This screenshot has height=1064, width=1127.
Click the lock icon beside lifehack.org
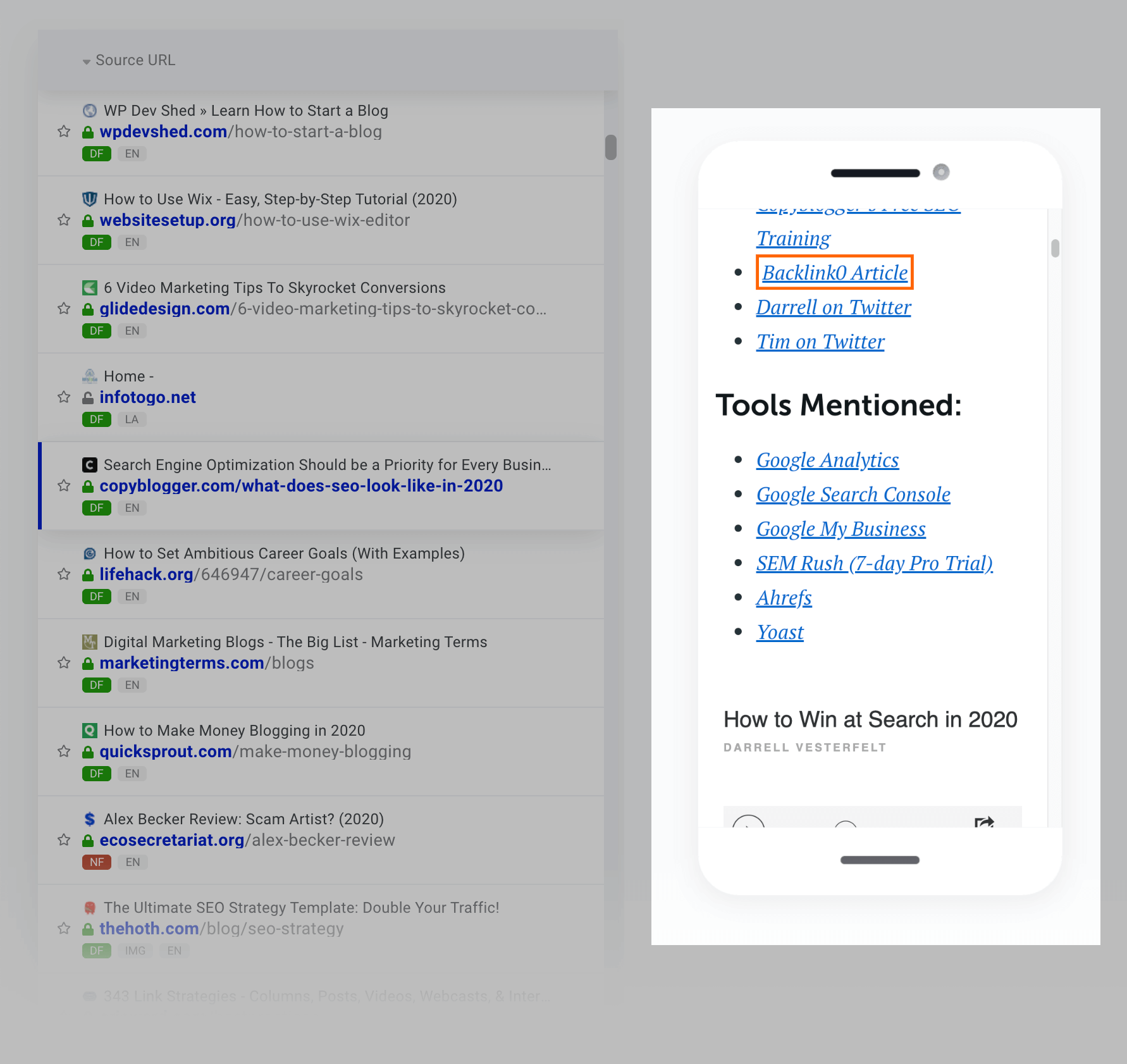(x=89, y=575)
